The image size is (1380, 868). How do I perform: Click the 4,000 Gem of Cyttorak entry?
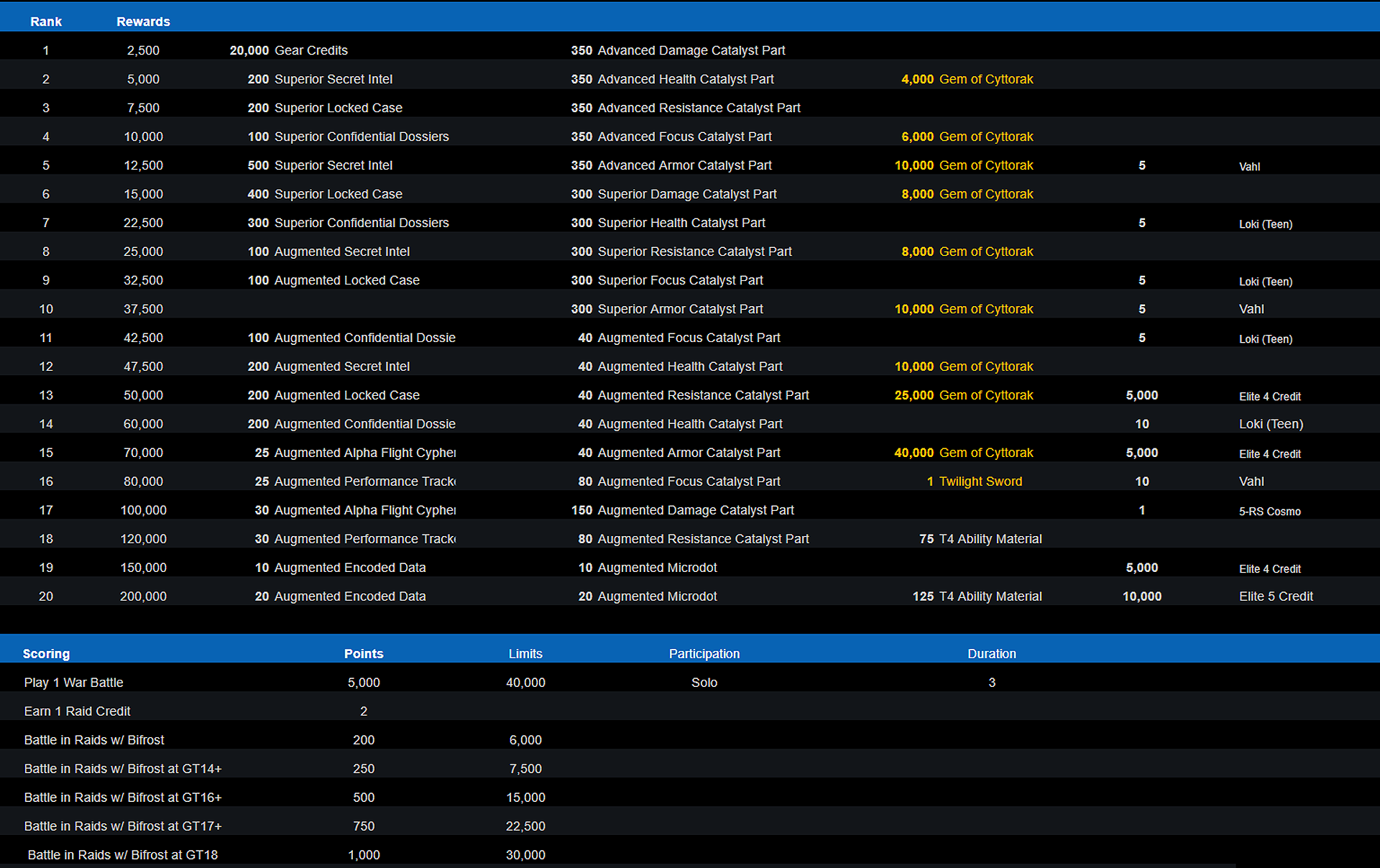tap(967, 79)
